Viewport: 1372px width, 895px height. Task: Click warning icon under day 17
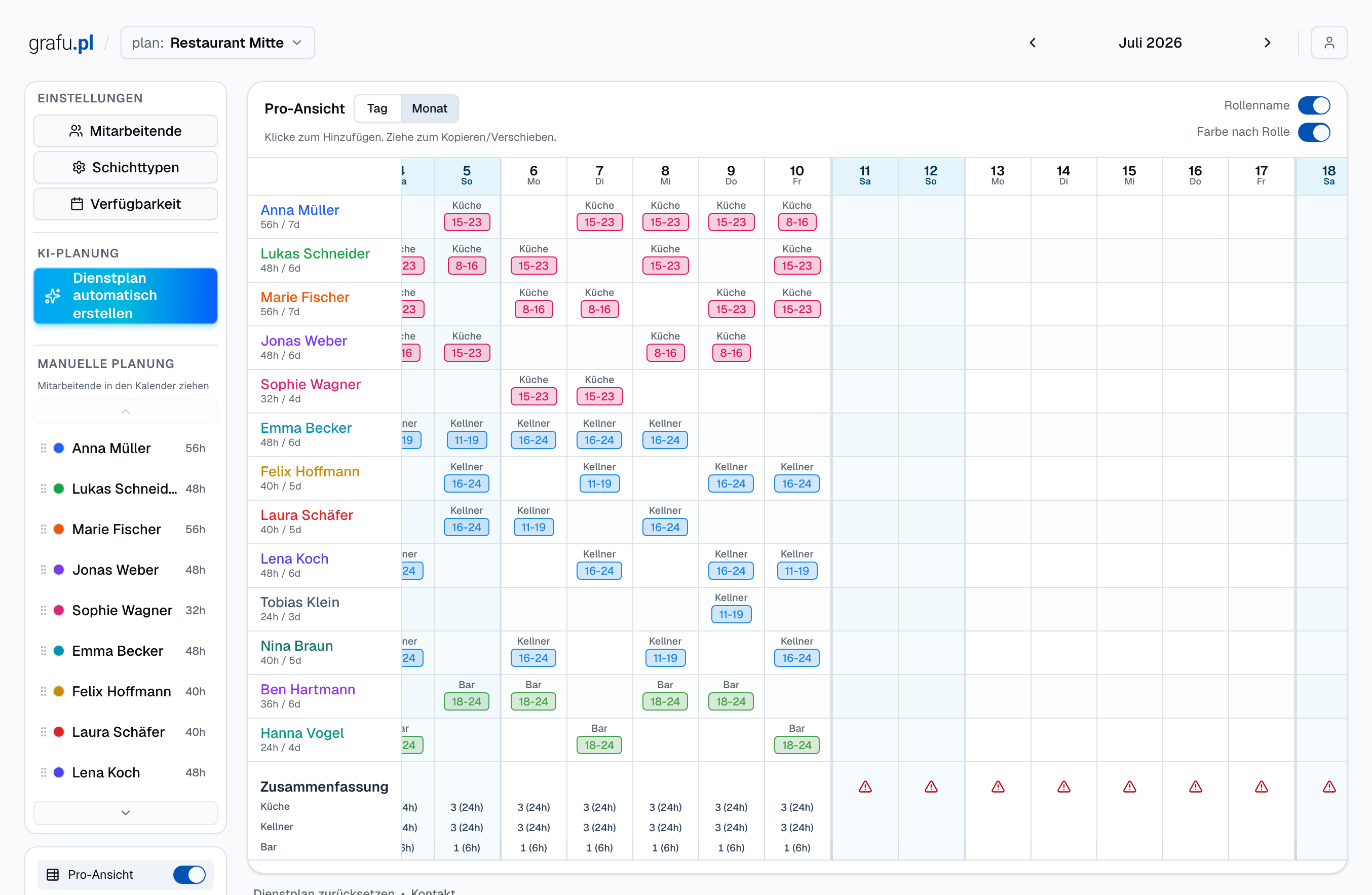pos(1262,787)
